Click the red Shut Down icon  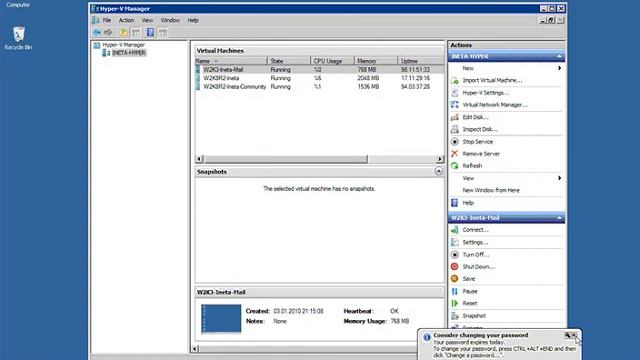click(455, 267)
